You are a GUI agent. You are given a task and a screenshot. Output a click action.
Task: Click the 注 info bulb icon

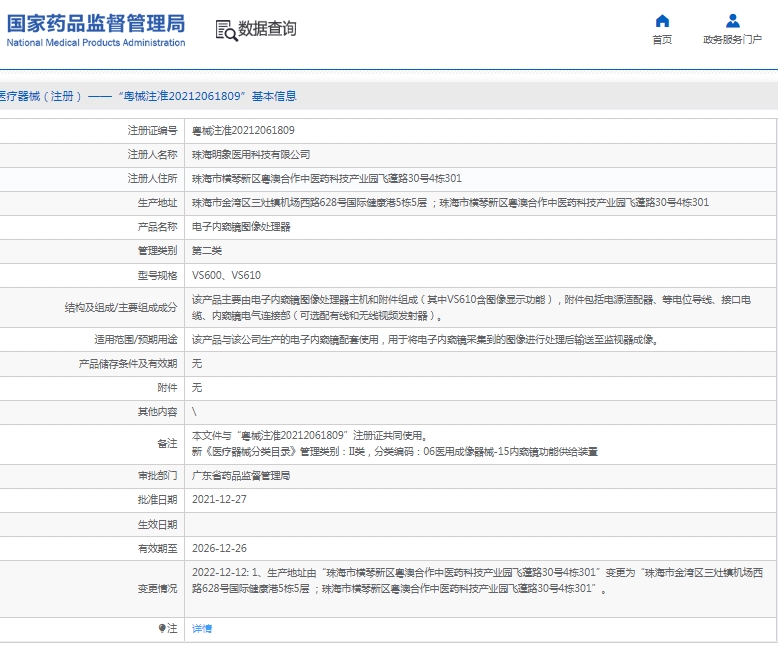pyautogui.click(x=162, y=628)
